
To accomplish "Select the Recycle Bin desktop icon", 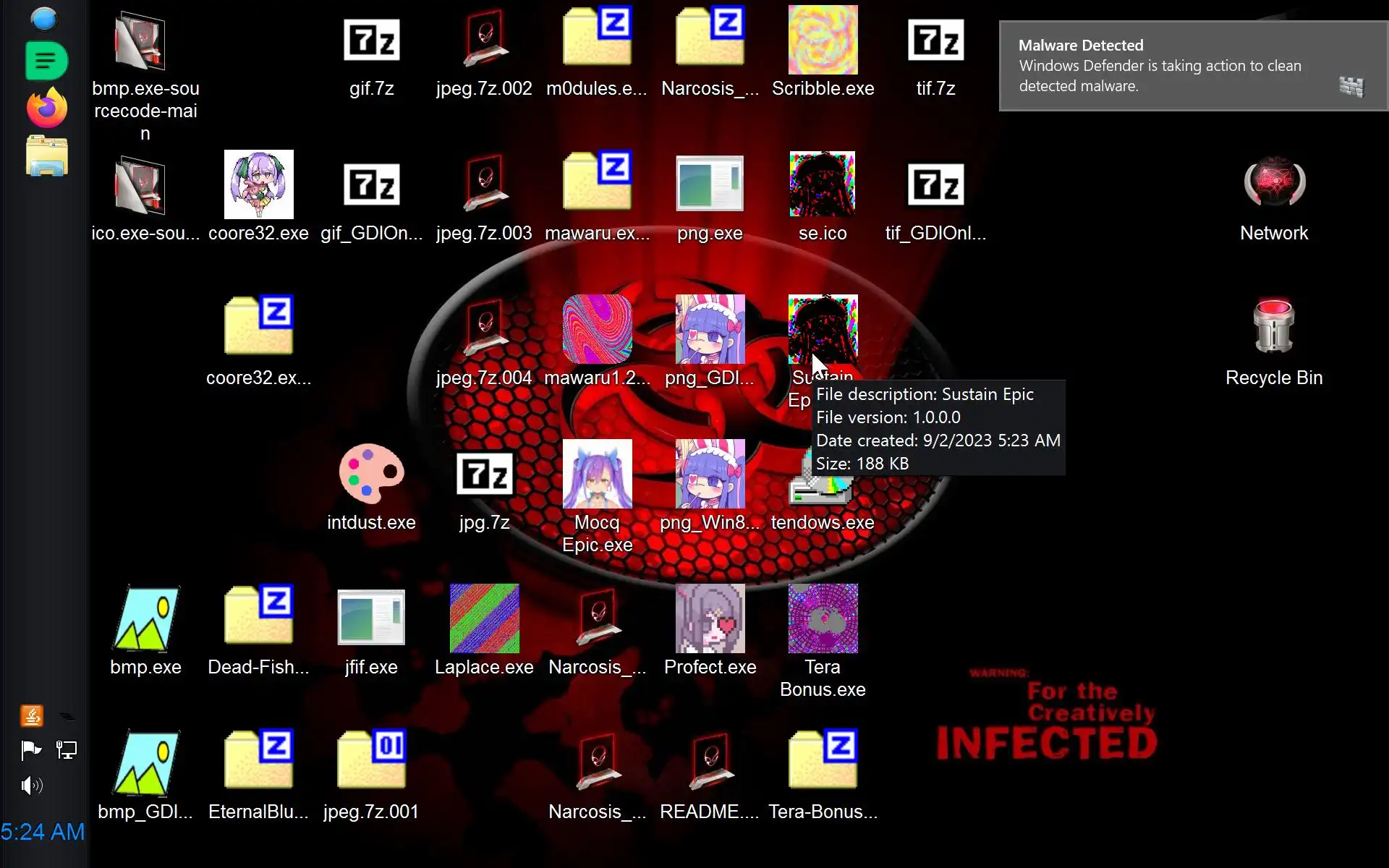I will click(x=1273, y=326).
